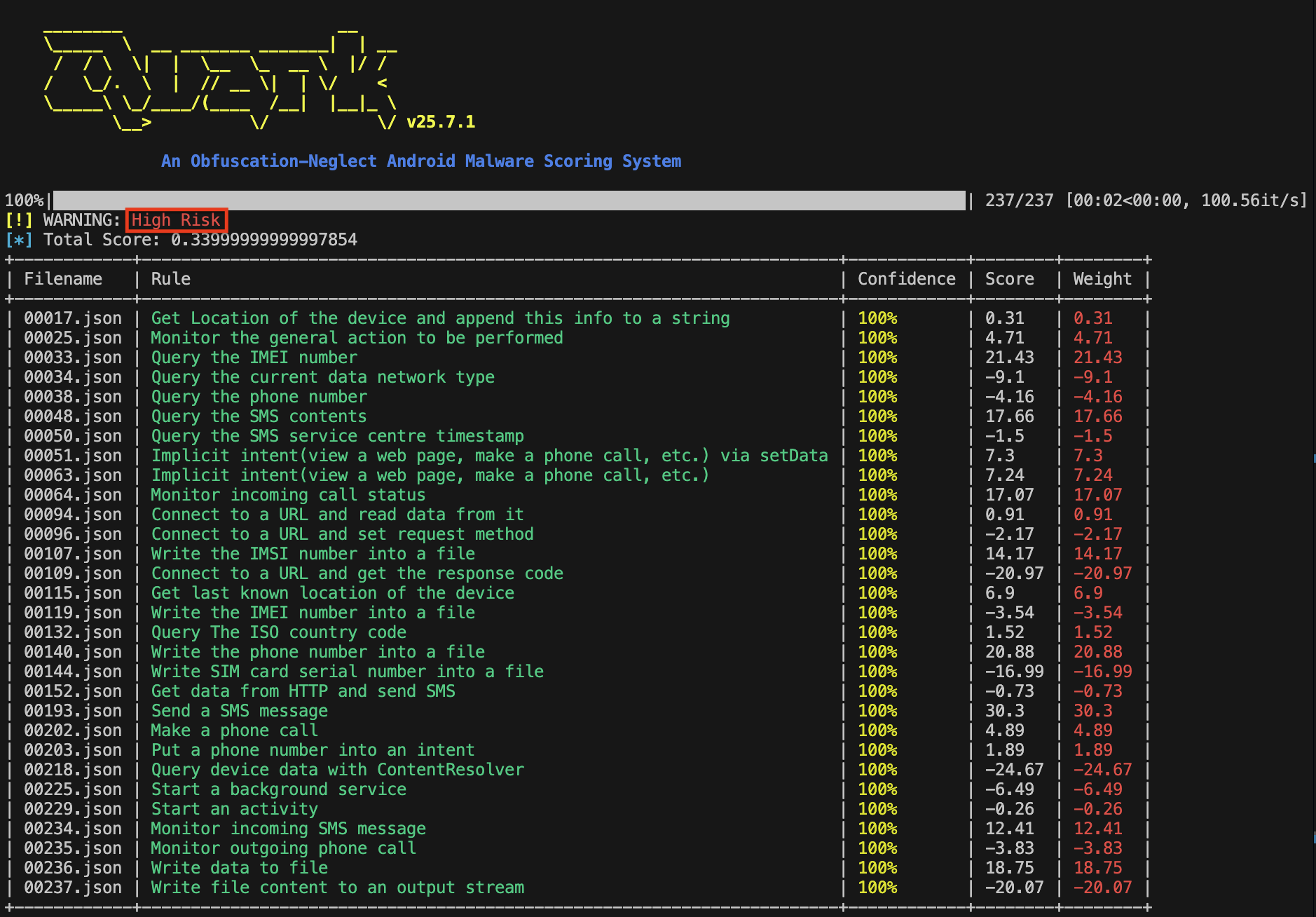The image size is (1316, 917).
Task: Click the Rule column header
Action: click(171, 279)
